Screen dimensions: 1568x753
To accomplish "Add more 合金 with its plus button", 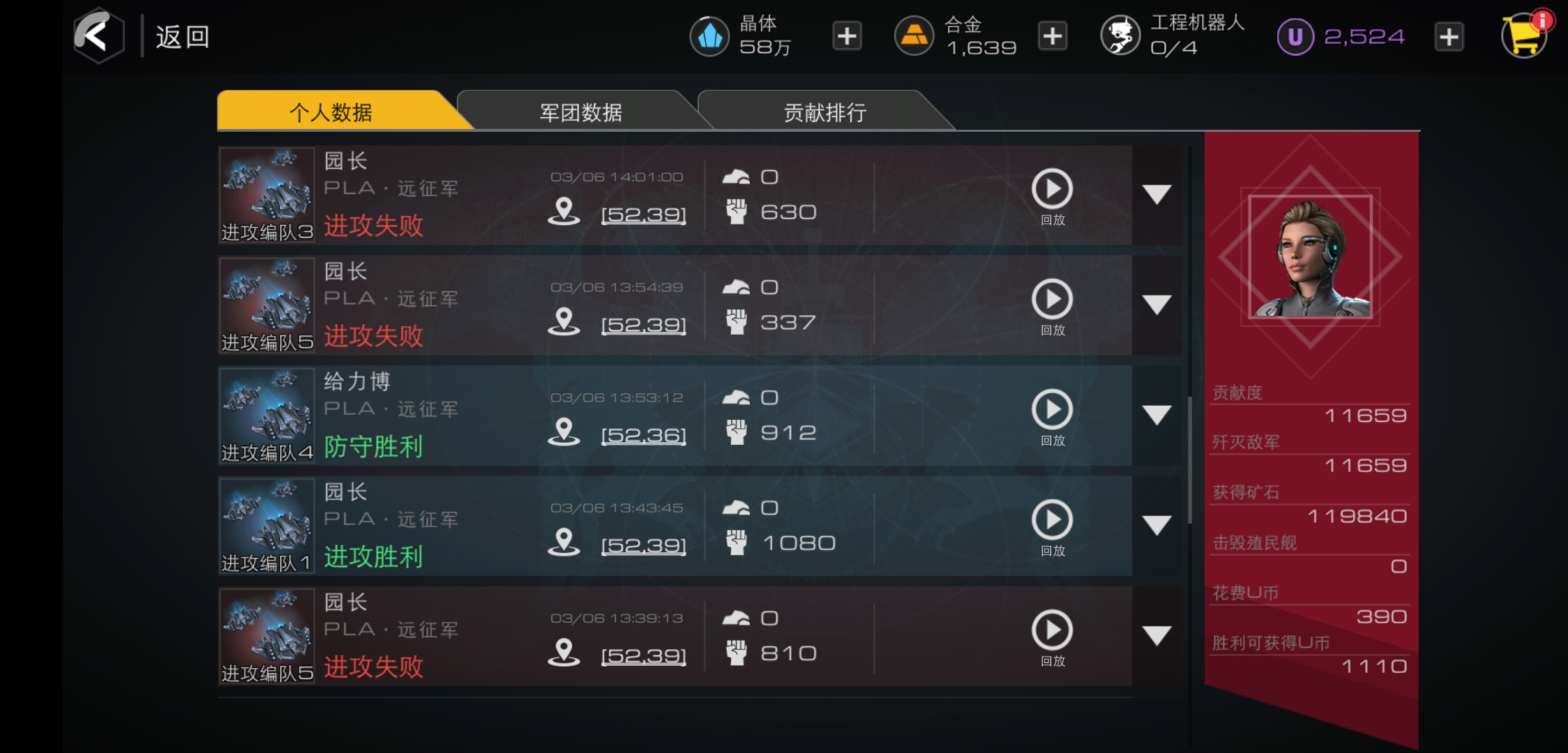I will (1053, 36).
